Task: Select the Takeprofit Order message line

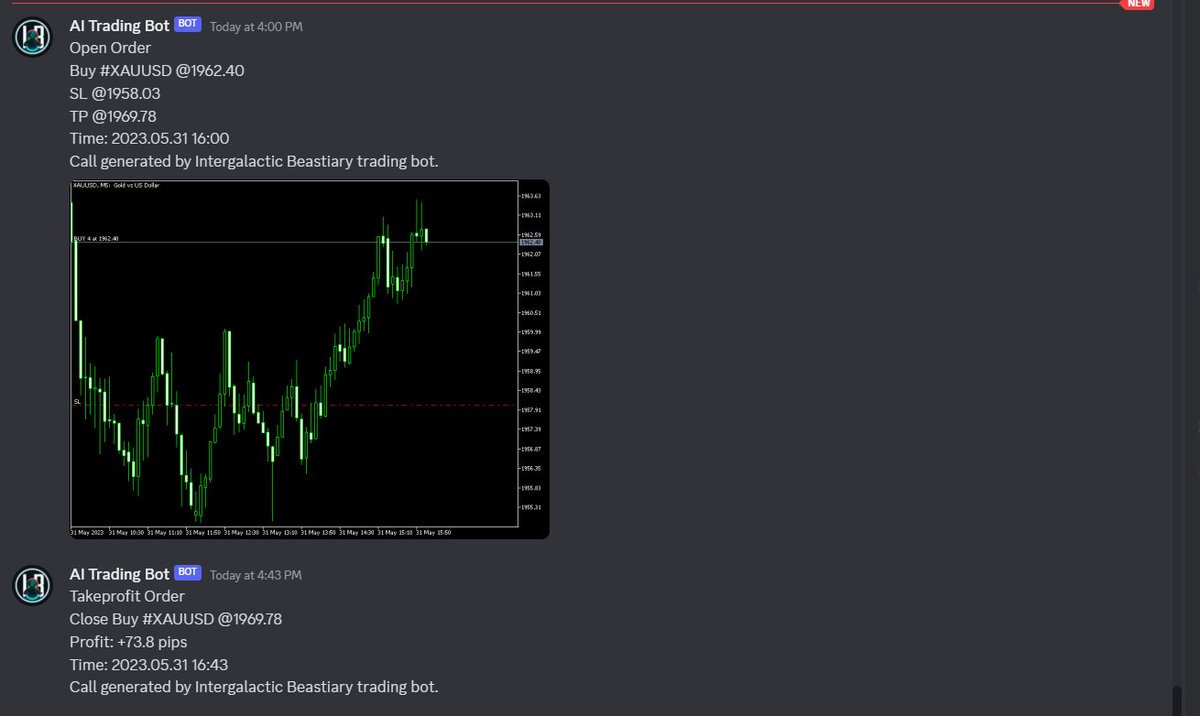Action: pyautogui.click(x=127, y=596)
